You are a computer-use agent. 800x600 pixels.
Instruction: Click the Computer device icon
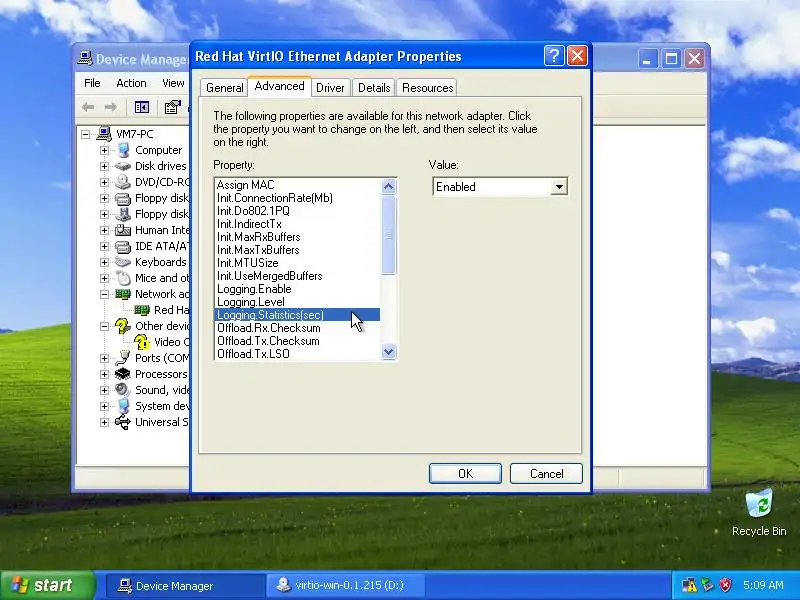pyautogui.click(x=123, y=150)
